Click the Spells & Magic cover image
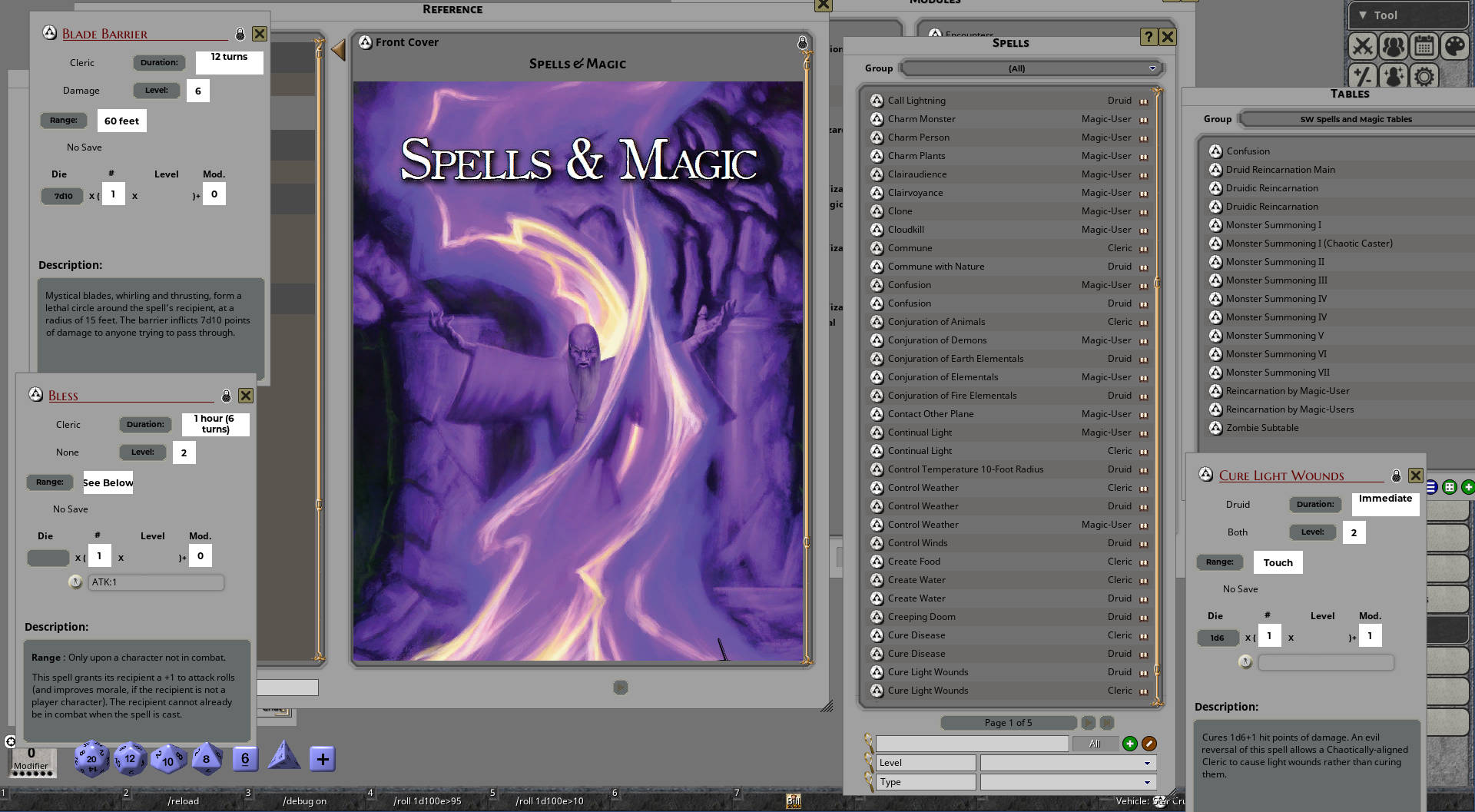Viewport: 1475px width, 812px height. (578, 371)
